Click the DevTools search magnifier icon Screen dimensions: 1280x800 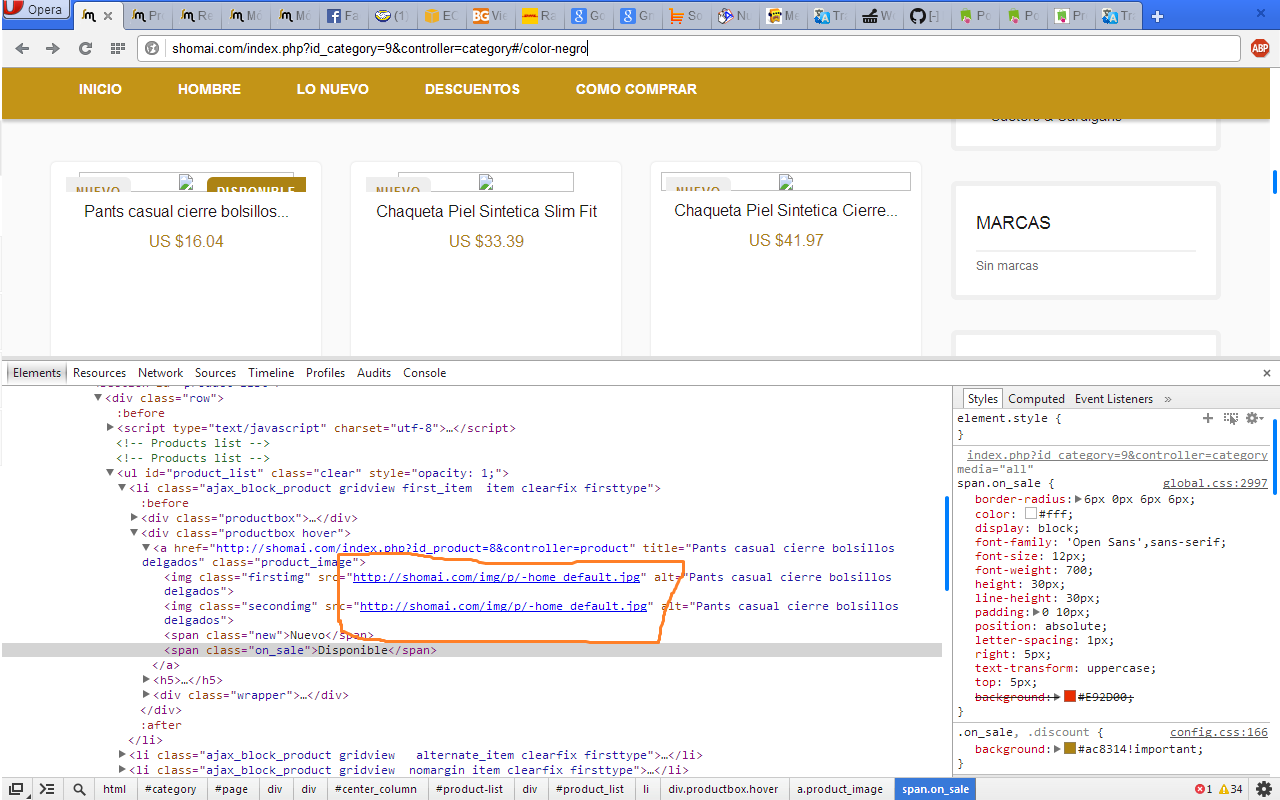point(79,789)
